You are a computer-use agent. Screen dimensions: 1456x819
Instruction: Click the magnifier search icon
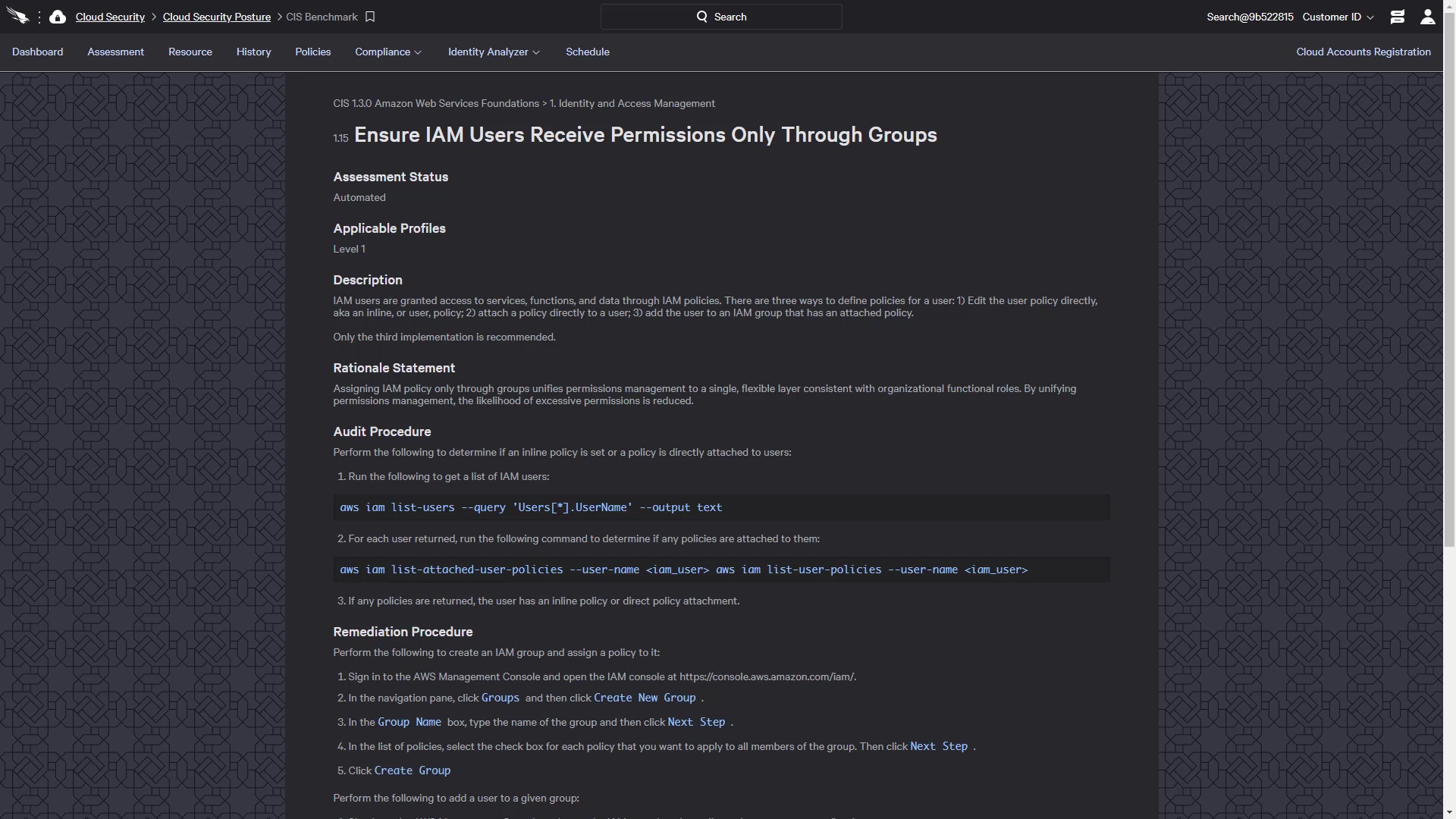pyautogui.click(x=702, y=17)
